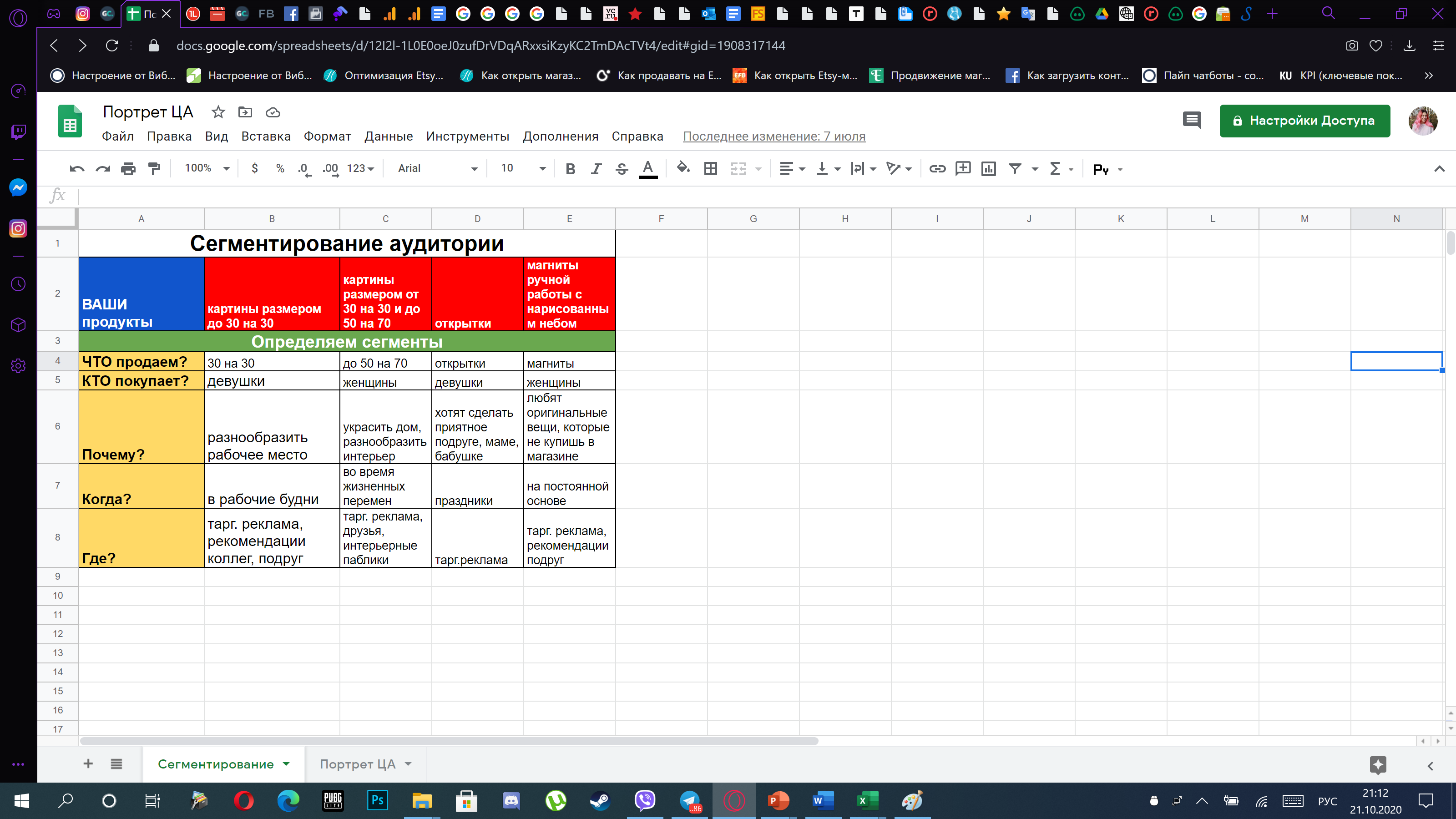Open Photoshop from the Windows taskbar
The height and width of the screenshot is (819, 1456).
(377, 800)
